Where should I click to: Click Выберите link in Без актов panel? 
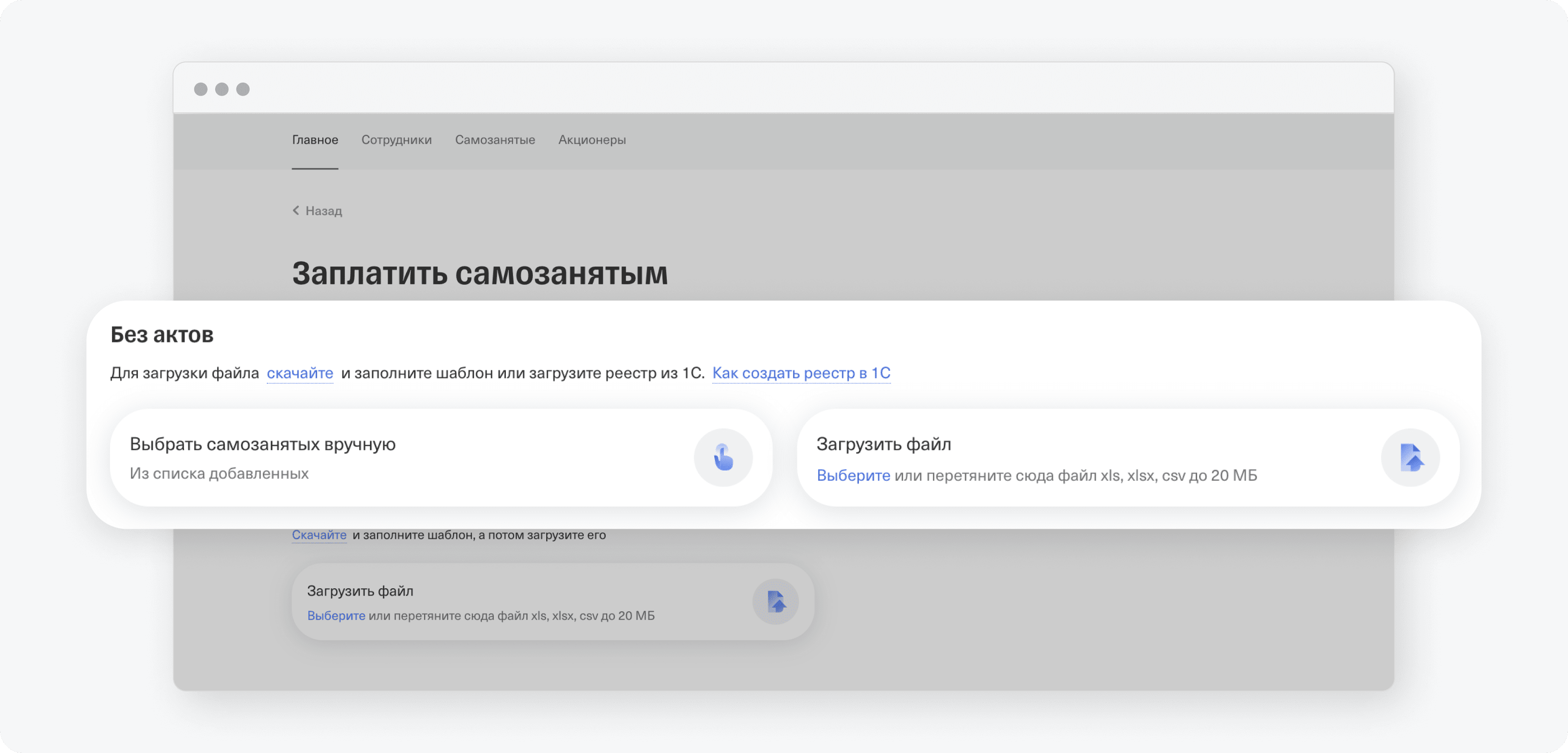coord(853,475)
